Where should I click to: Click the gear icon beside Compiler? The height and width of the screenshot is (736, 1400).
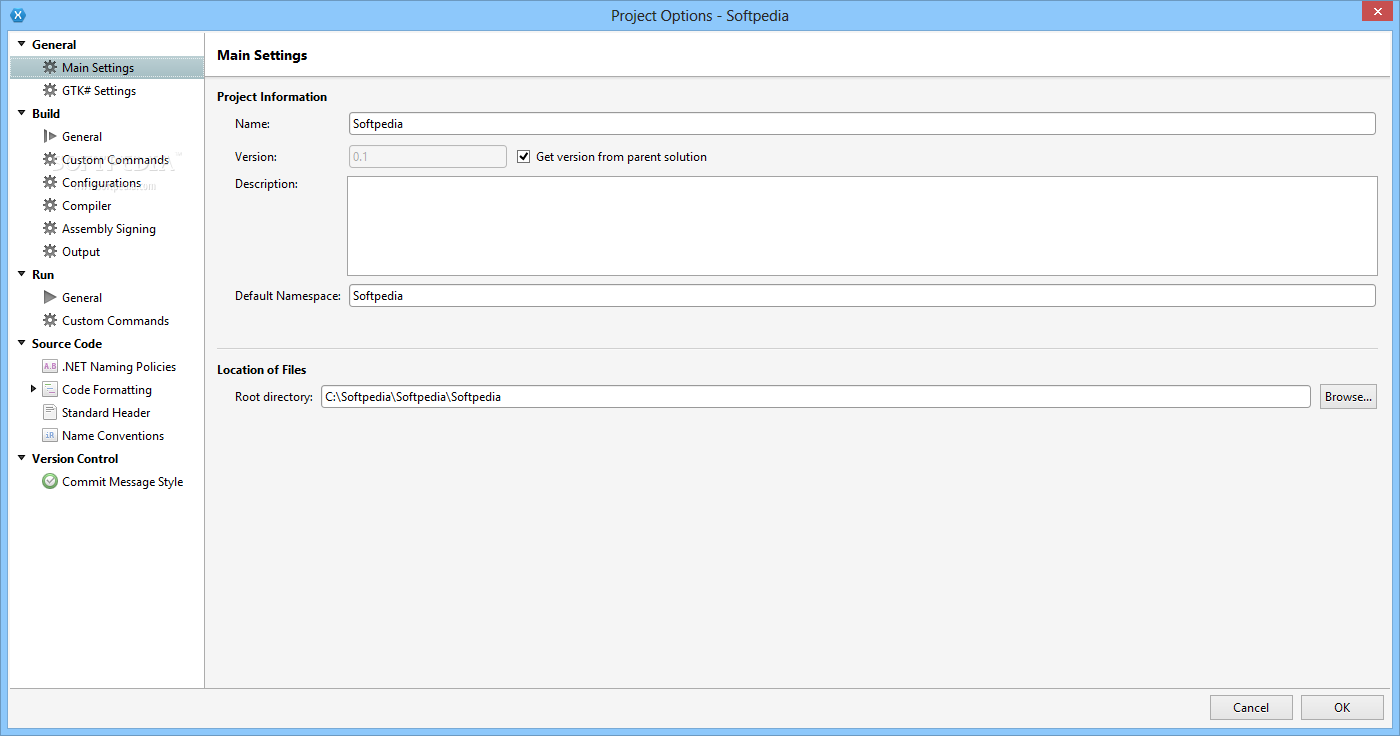[50, 205]
